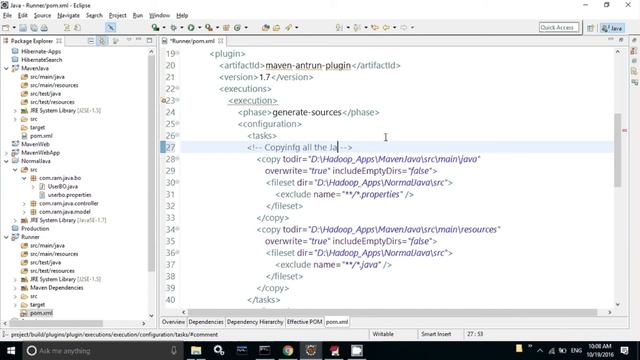Click the green Run play icon

click(191, 28)
